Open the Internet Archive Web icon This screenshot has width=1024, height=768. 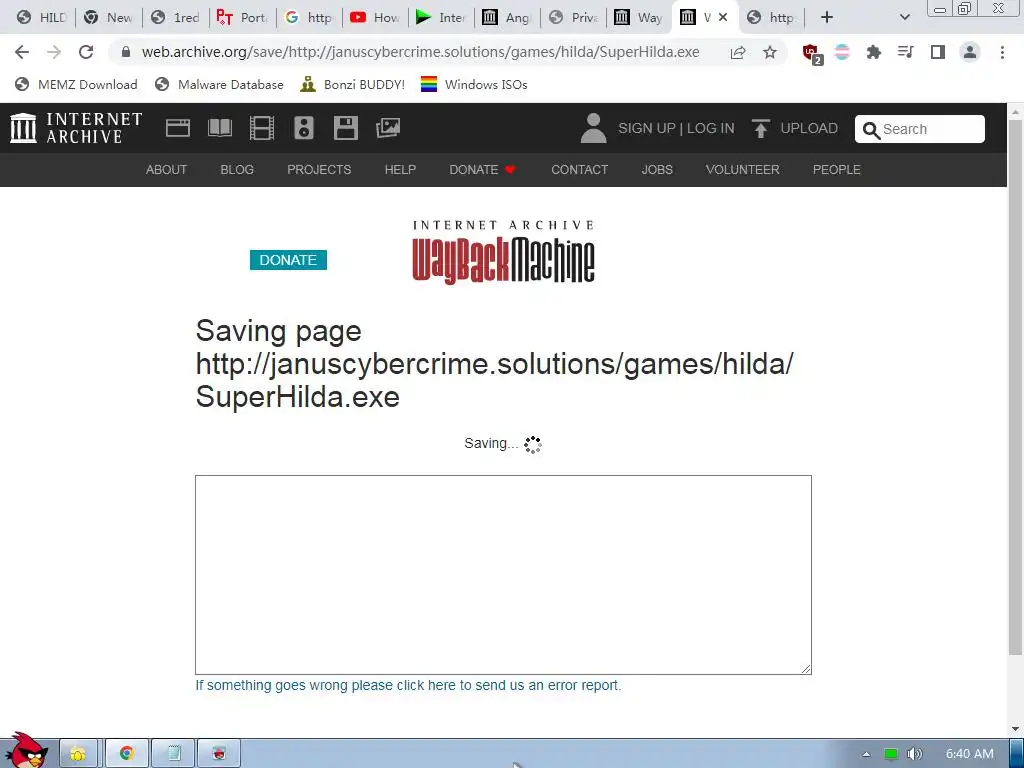(178, 128)
